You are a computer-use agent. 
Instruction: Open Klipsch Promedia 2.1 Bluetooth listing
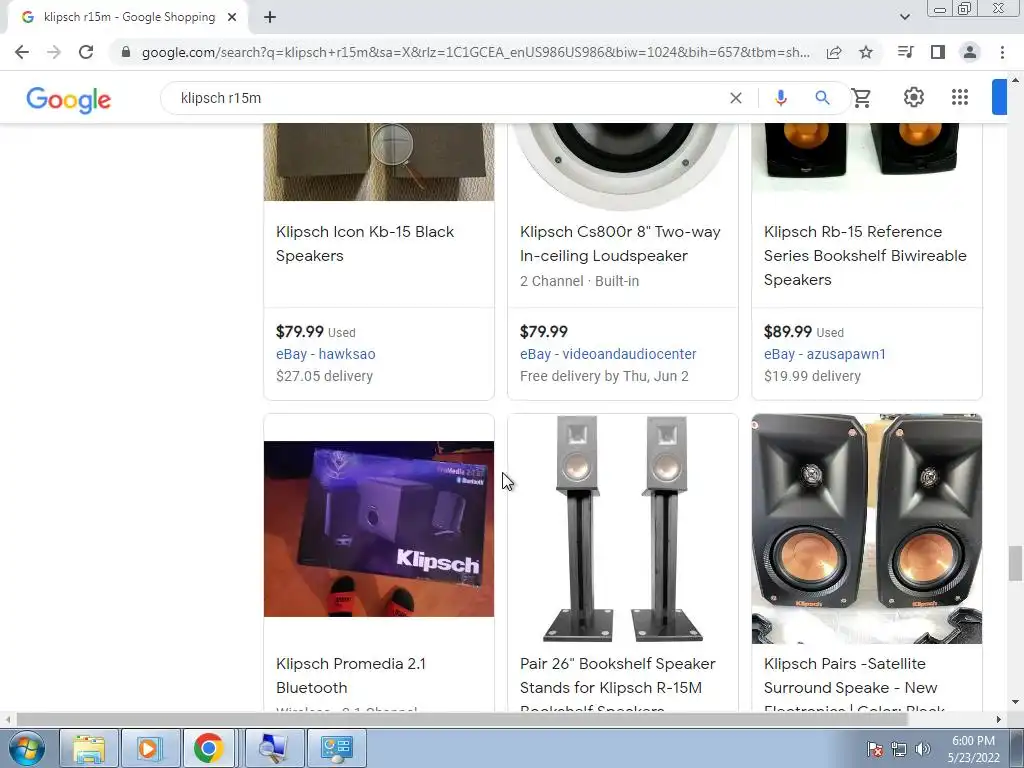(351, 676)
